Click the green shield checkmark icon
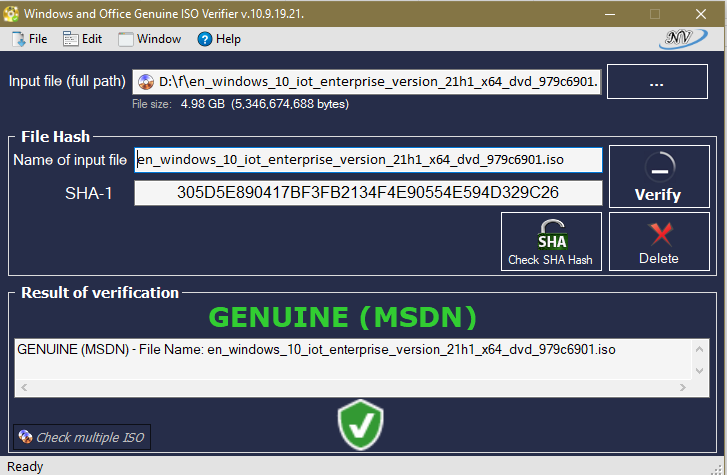The width and height of the screenshot is (727, 475). (x=361, y=425)
